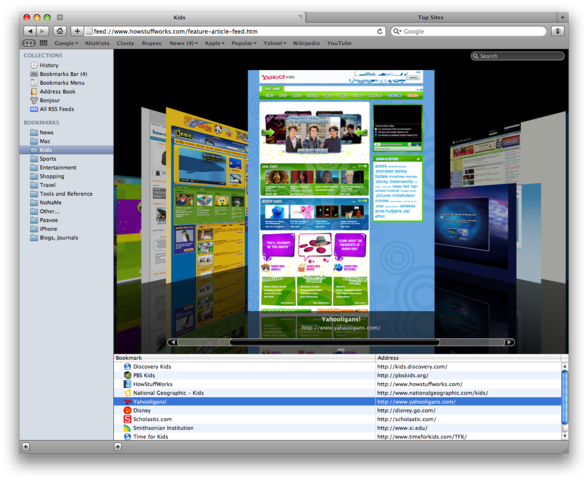Sort by the Bookmark column header
The width and height of the screenshot is (588, 480).
(244, 358)
